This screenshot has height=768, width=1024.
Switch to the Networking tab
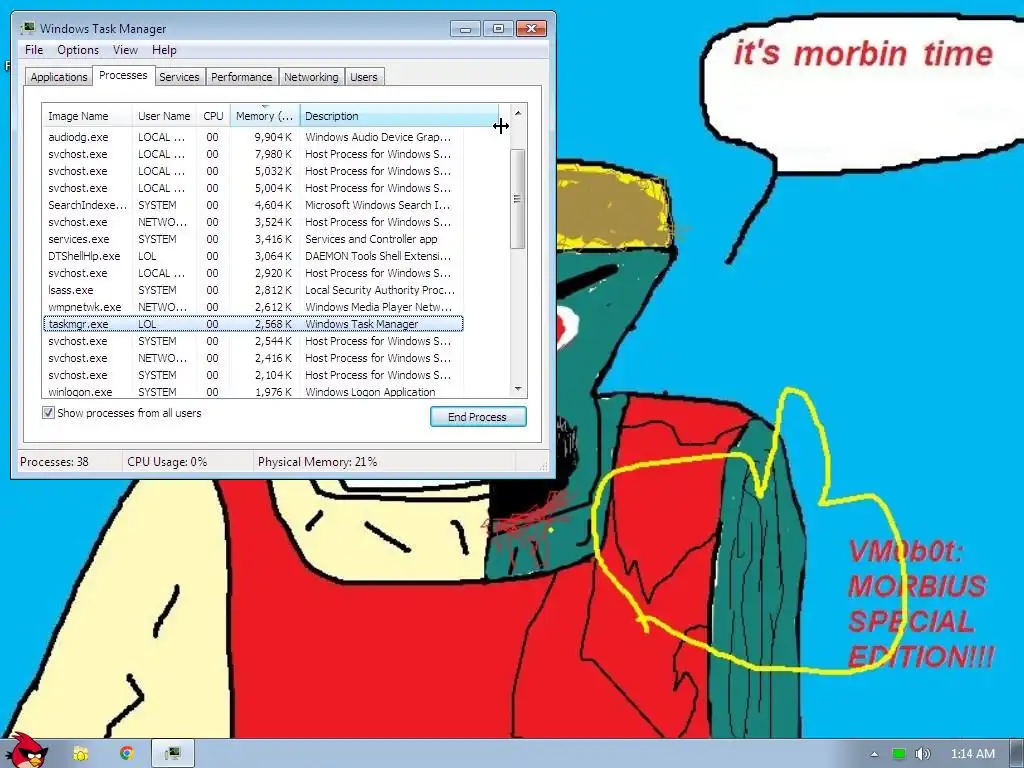tap(311, 77)
